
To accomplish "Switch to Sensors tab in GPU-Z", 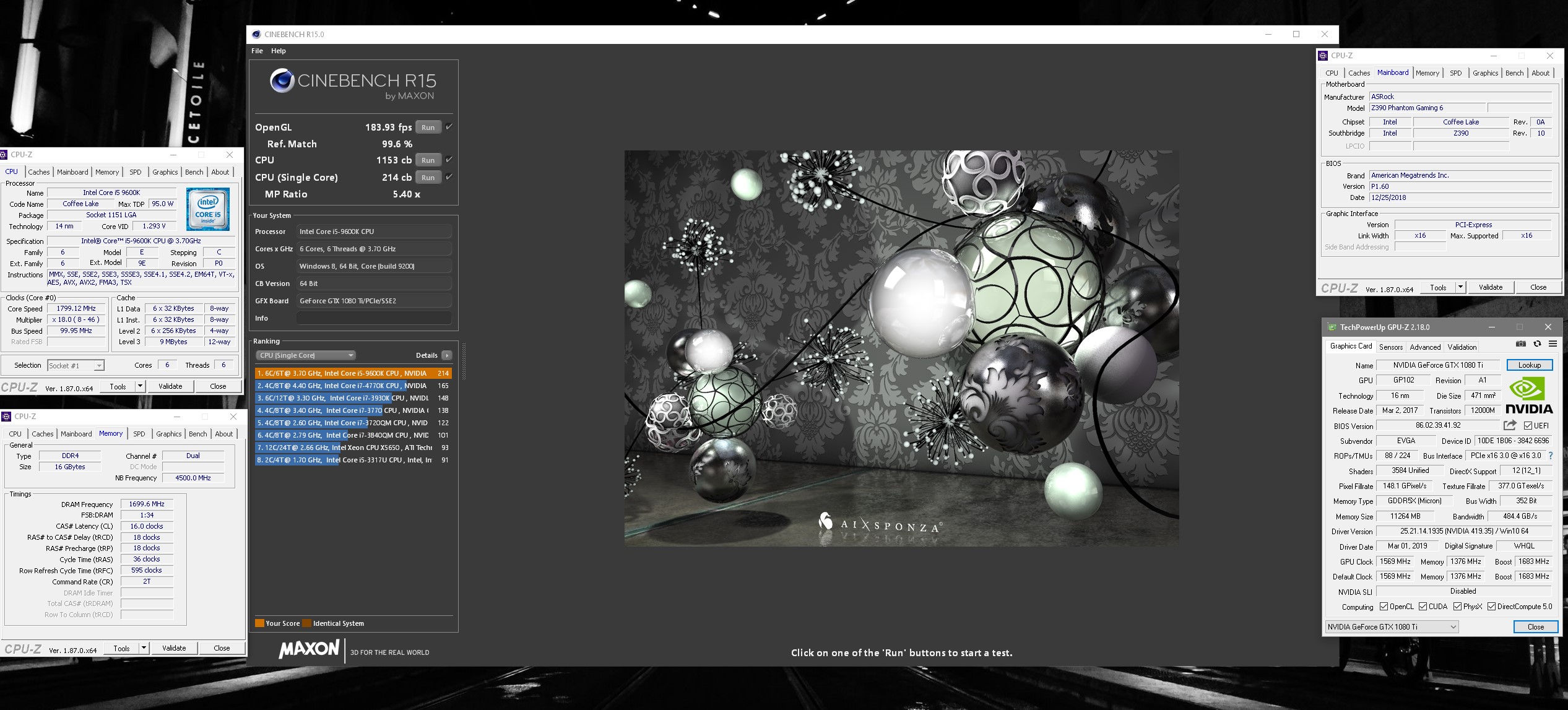I will tap(1391, 347).
